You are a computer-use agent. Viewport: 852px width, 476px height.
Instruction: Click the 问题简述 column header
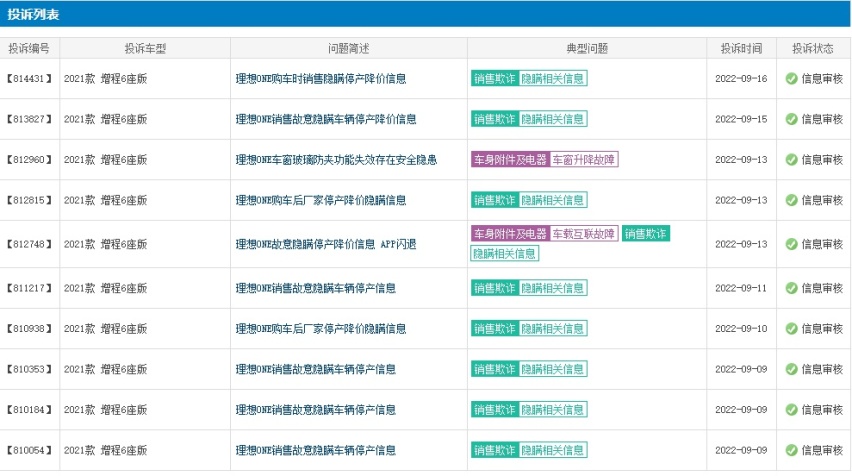[x=348, y=49]
